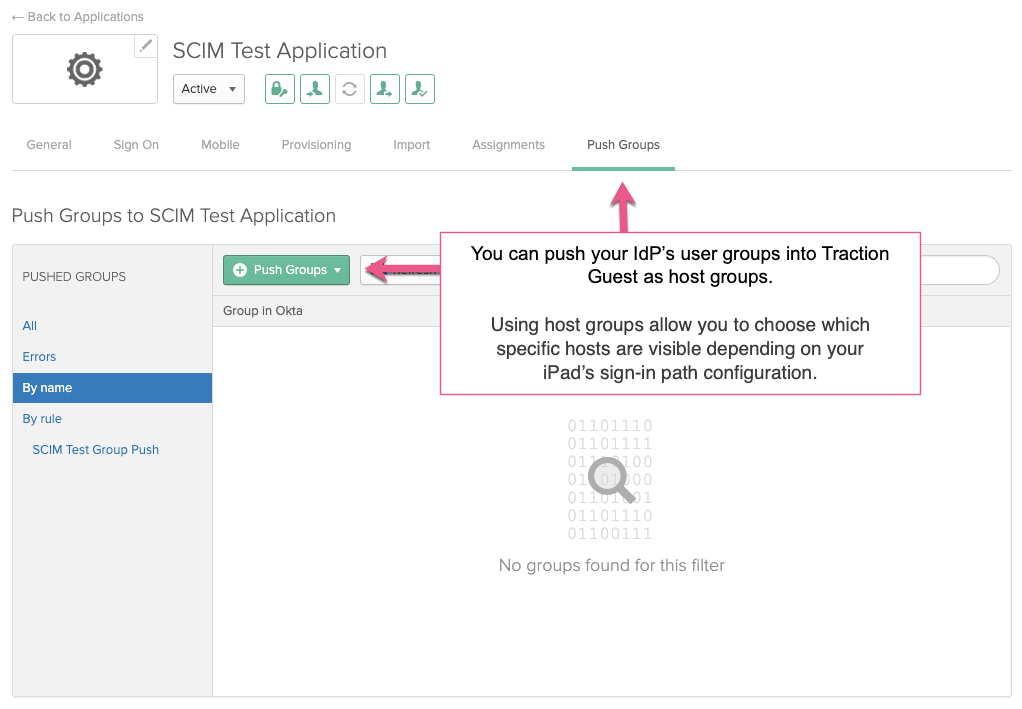Image resolution: width=1022 pixels, height=709 pixels.
Task: Select the Errors filter in the sidebar
Action: [x=39, y=356]
